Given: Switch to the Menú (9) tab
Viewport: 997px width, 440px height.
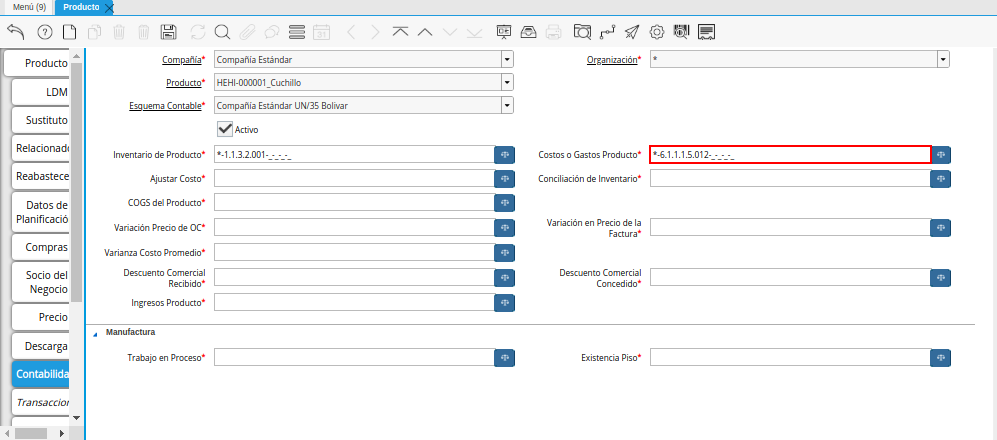Looking at the screenshot, I should click(x=29, y=7).
